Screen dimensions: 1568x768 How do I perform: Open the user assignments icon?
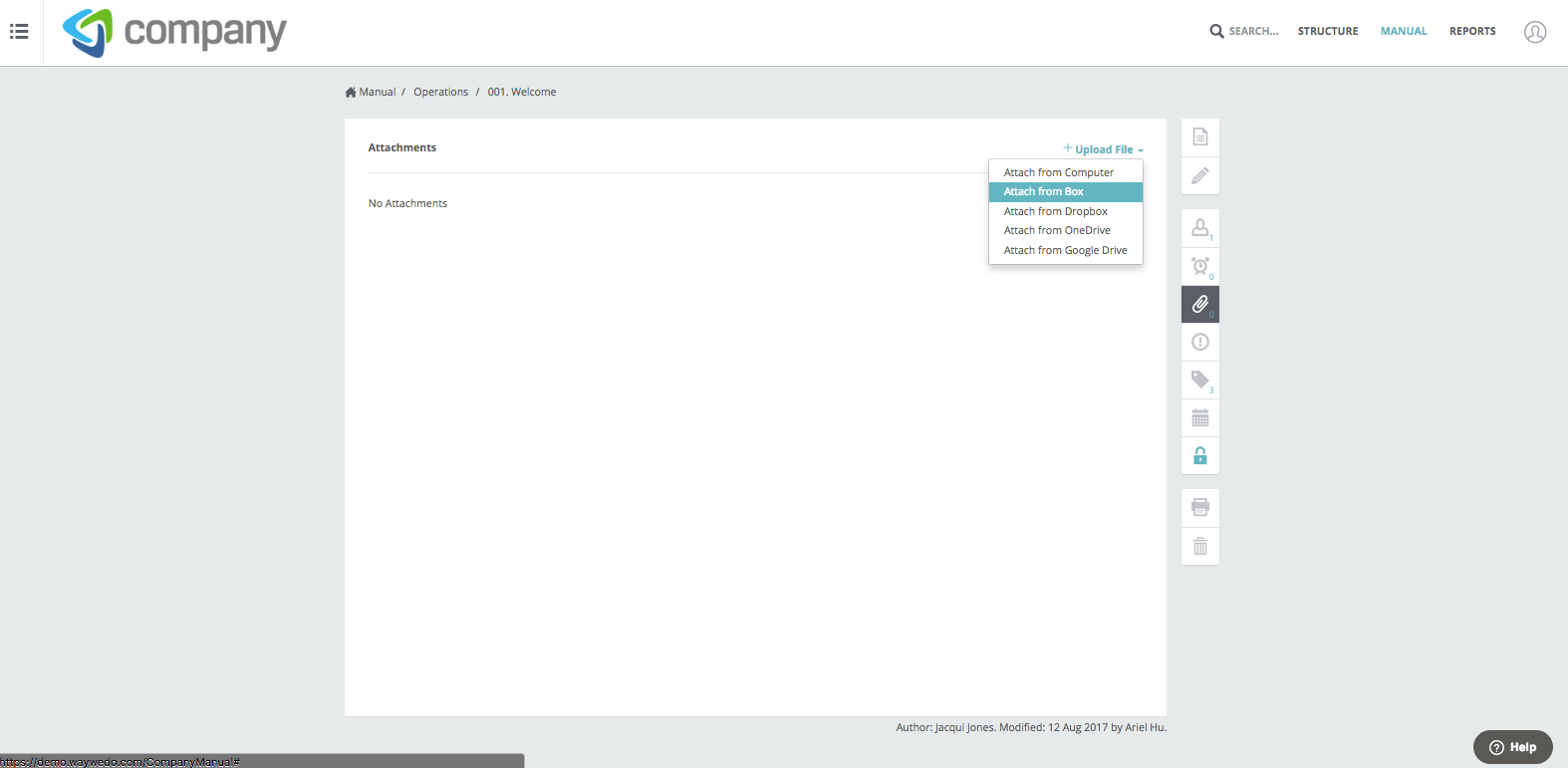point(1200,228)
